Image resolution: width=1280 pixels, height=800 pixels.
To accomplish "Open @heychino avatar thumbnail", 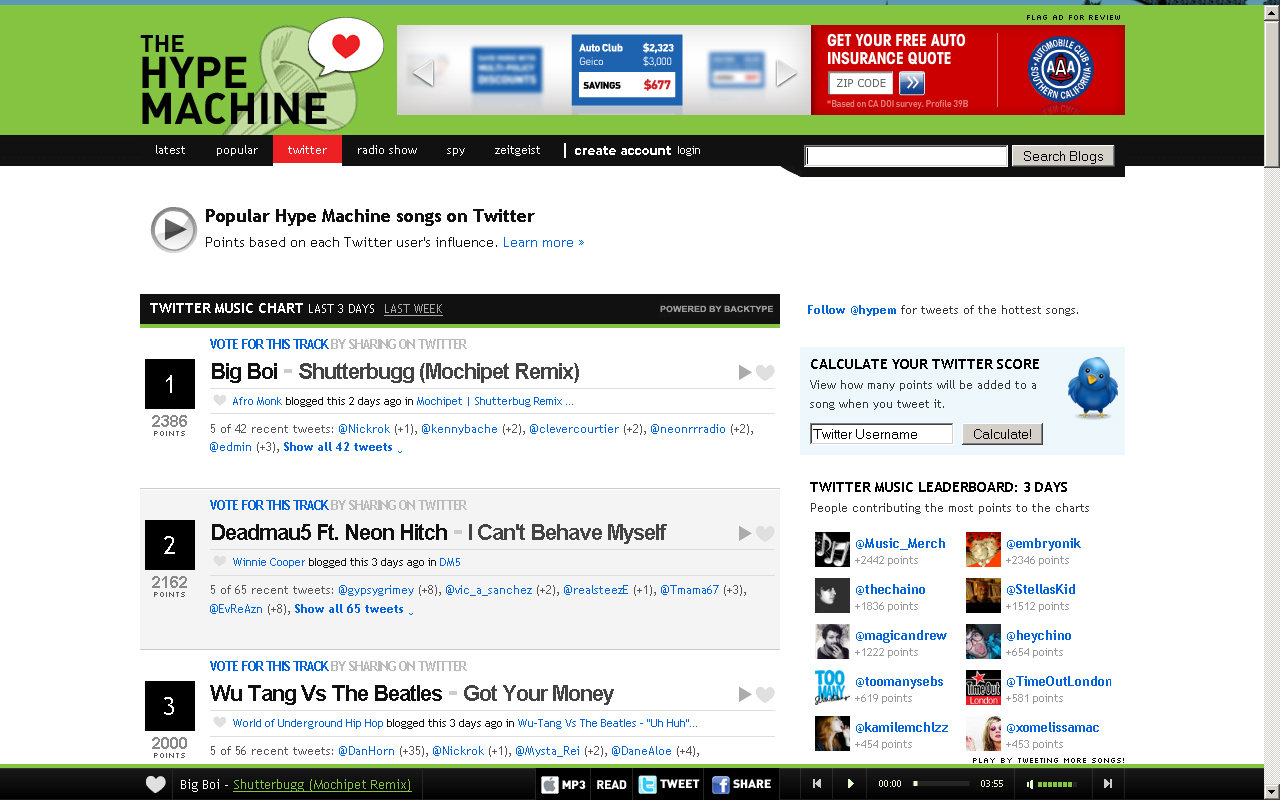I will pos(983,642).
